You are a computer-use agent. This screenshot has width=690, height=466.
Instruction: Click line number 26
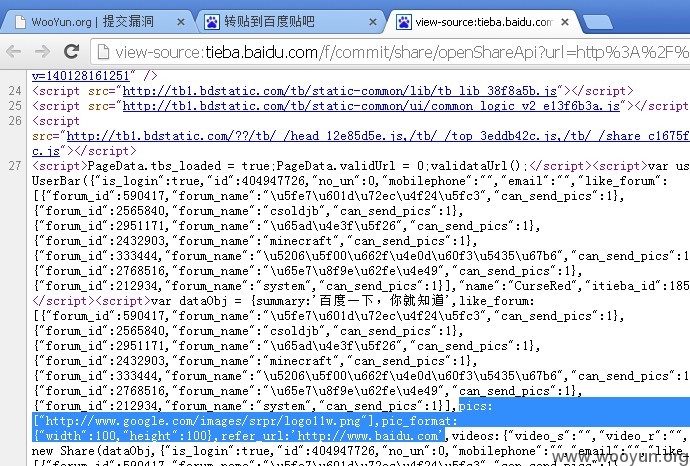pos(15,121)
